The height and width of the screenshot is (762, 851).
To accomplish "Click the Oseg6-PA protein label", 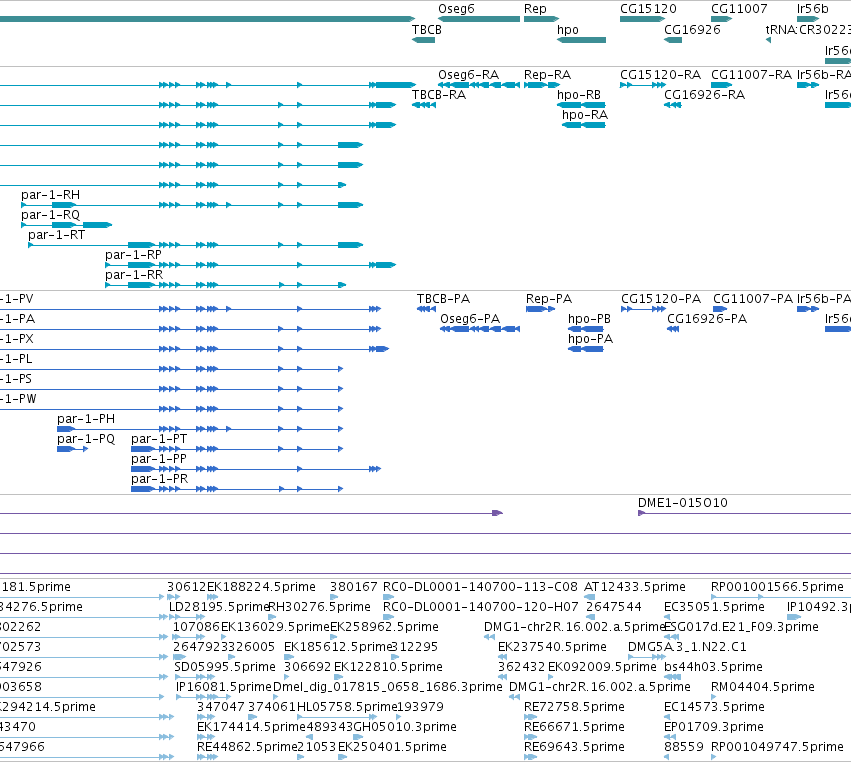I will (469, 319).
